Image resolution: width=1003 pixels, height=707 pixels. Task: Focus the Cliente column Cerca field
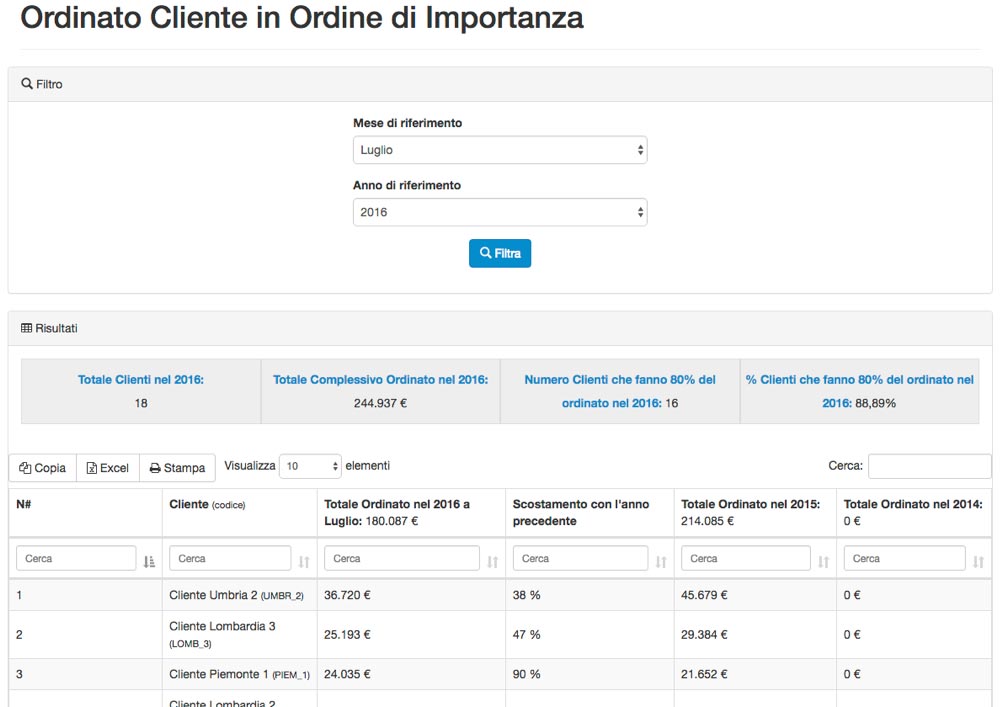[230, 558]
